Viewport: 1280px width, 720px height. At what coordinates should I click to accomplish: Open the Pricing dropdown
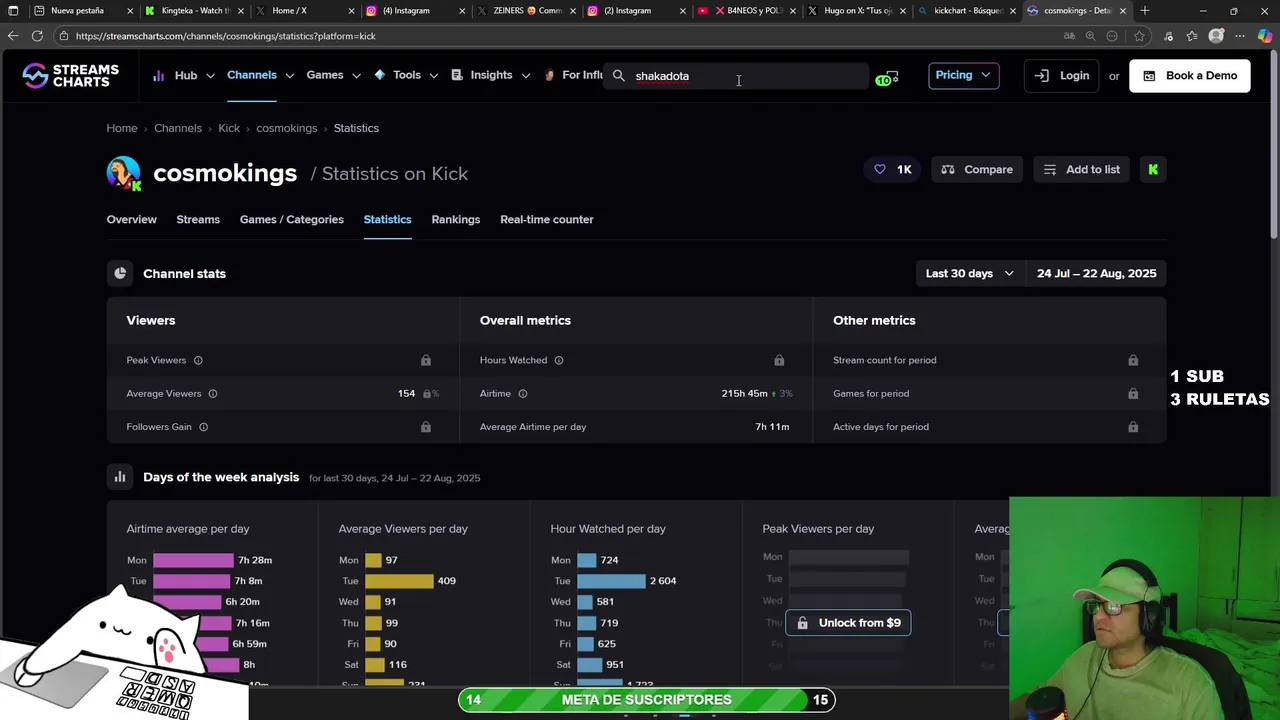963,76
